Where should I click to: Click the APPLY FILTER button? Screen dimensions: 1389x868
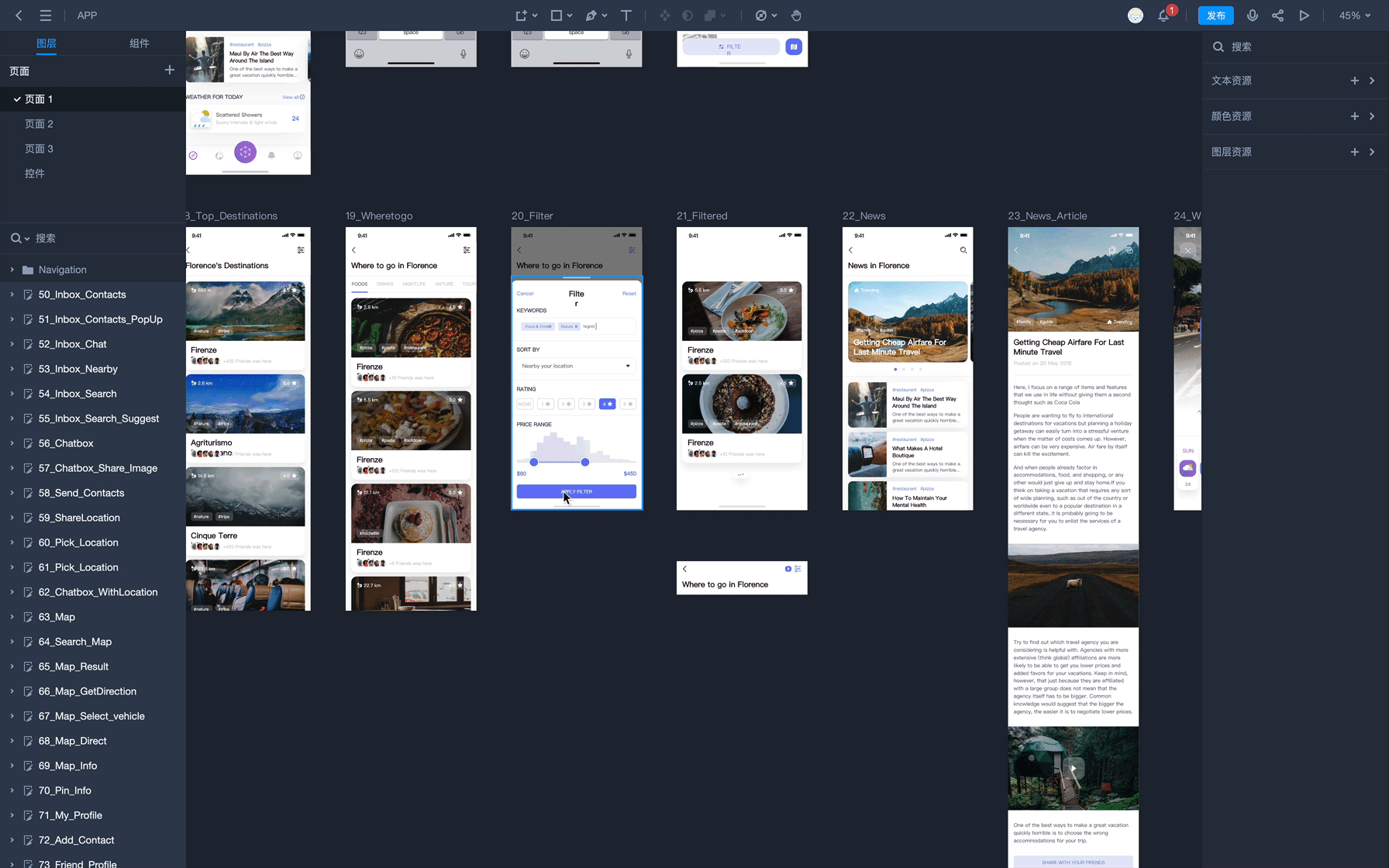(576, 491)
